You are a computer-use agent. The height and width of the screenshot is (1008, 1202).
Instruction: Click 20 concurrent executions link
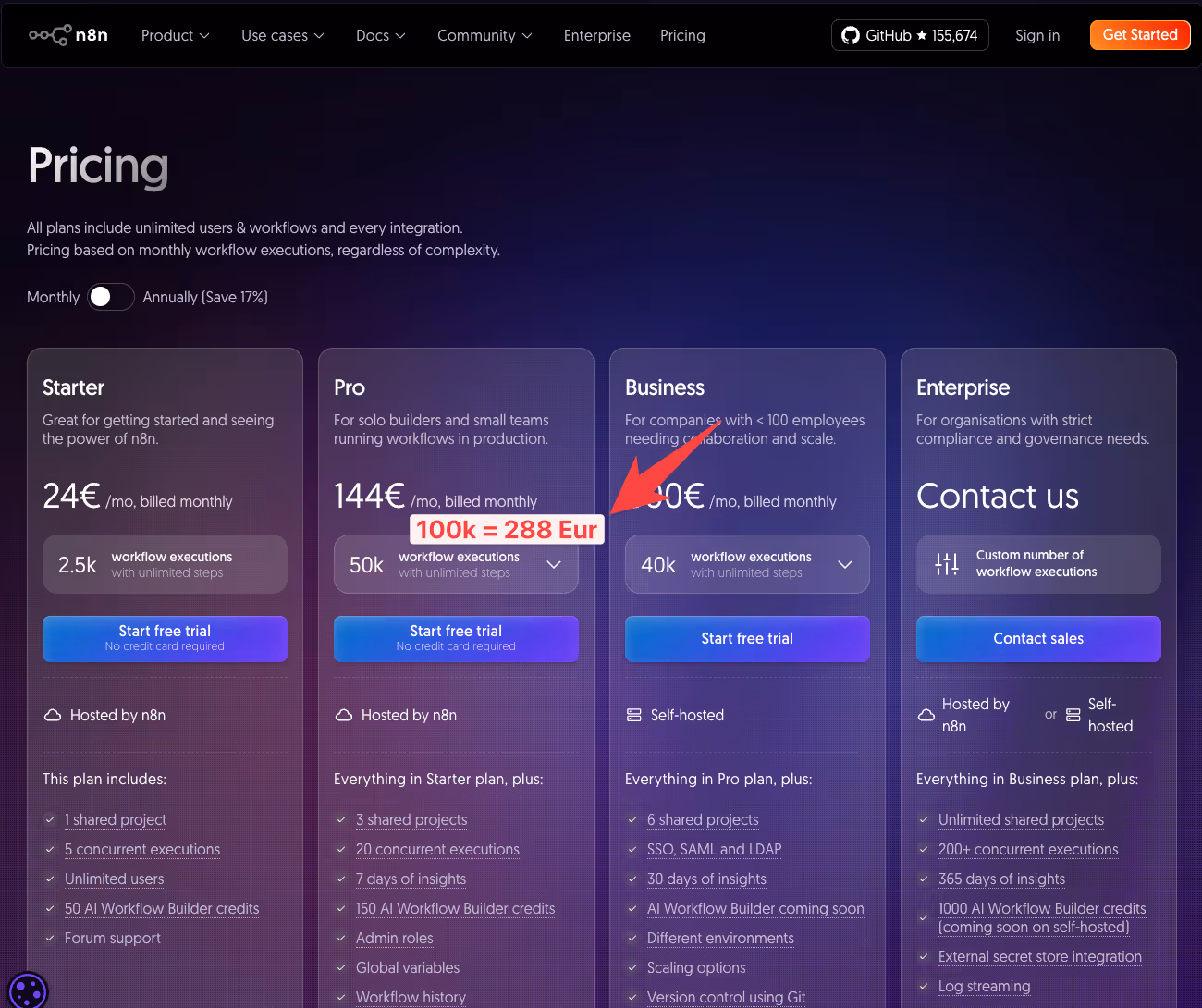[437, 849]
